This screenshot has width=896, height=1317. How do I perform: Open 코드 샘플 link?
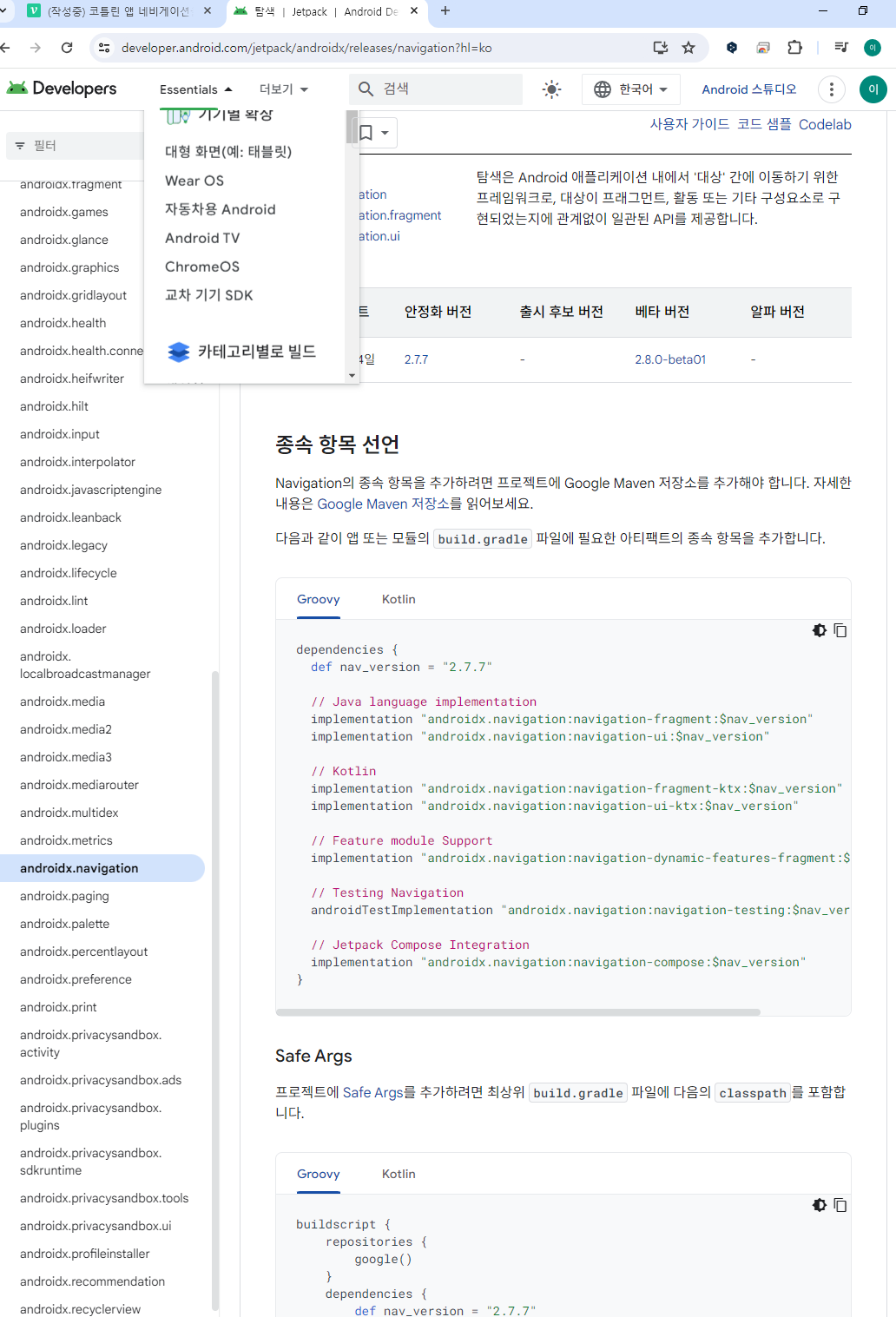pos(764,124)
